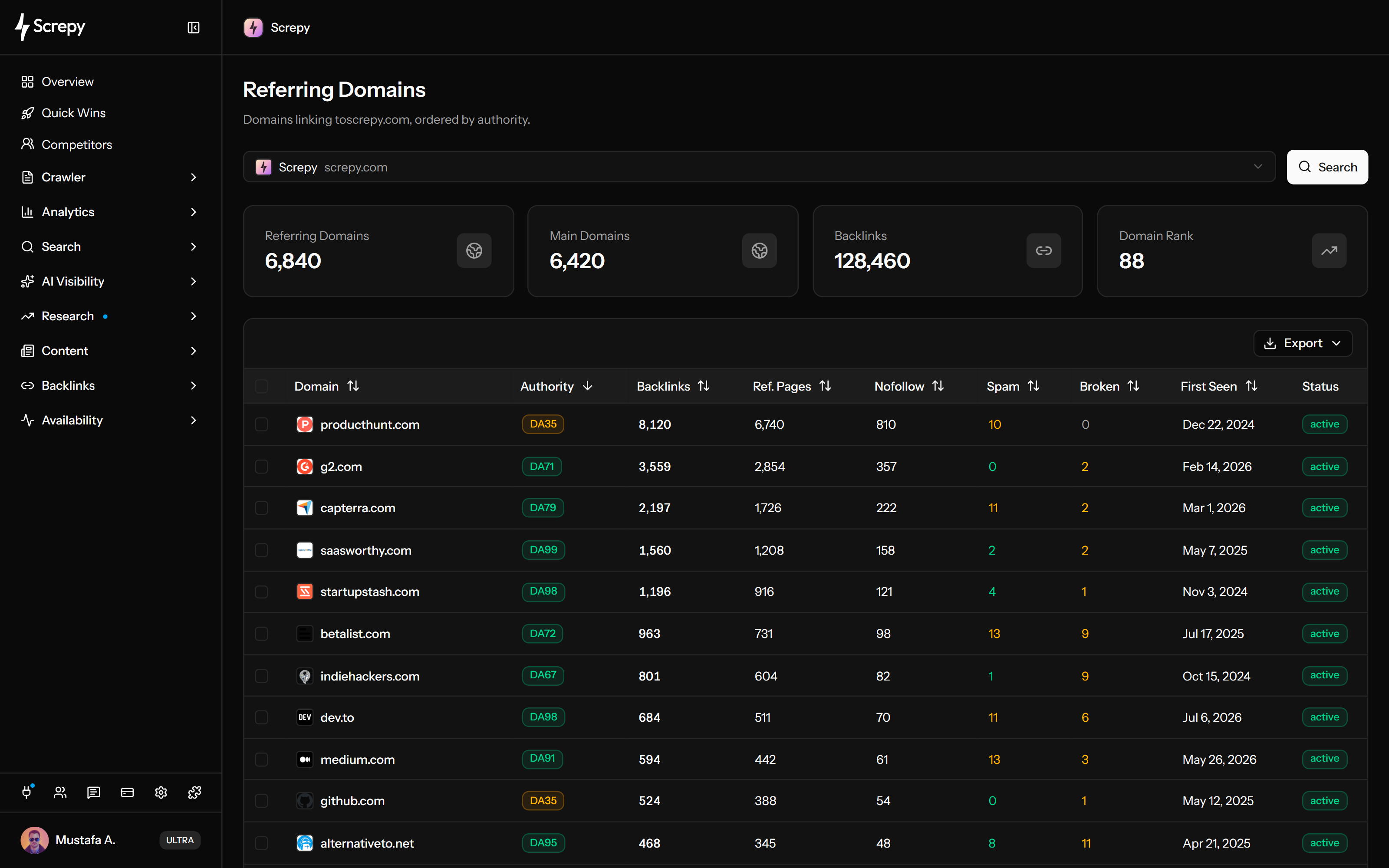Screen dimensions: 1389x868
Task: Check the startupstash.com row checkbox
Action: point(262,591)
